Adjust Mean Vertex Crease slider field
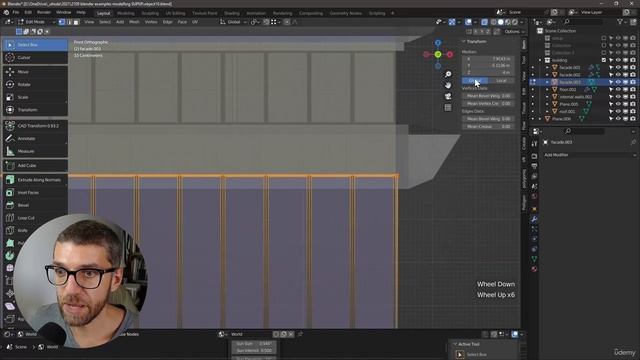Viewport: 640px width, 360px height. coord(488,104)
